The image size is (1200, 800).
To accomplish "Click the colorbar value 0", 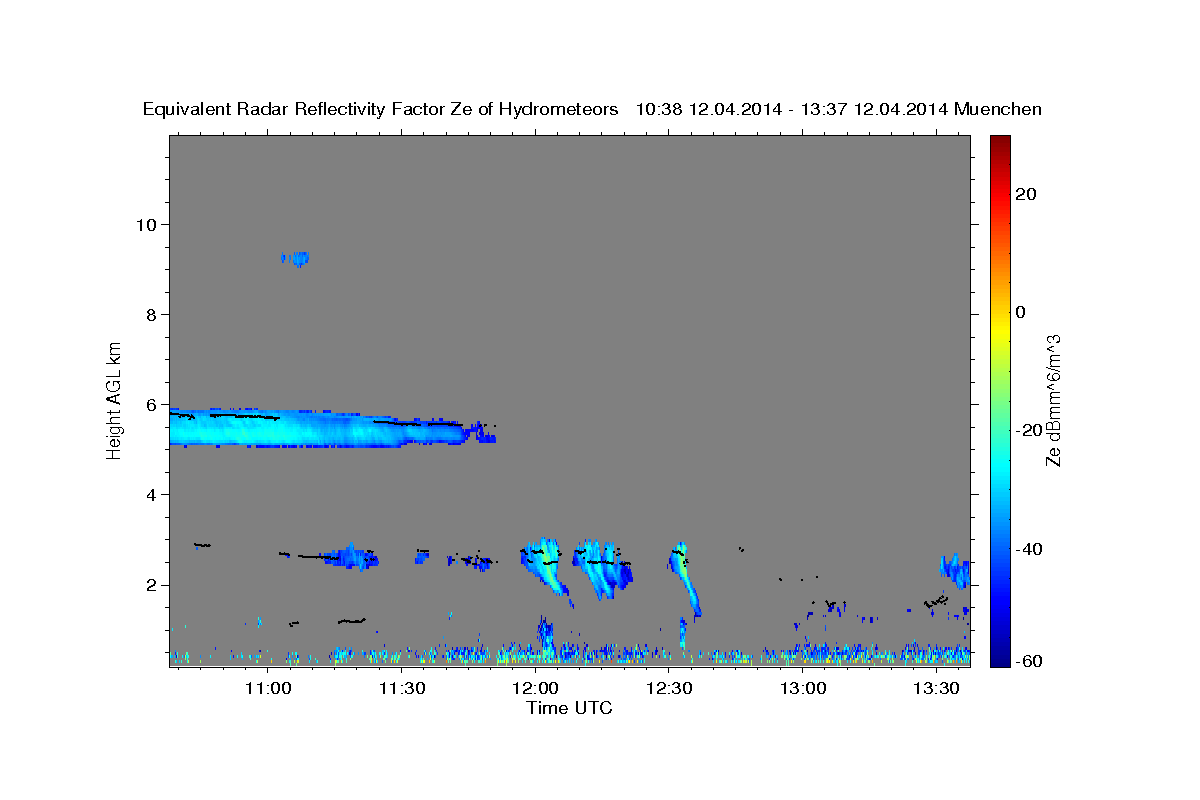I will click(x=1022, y=312).
